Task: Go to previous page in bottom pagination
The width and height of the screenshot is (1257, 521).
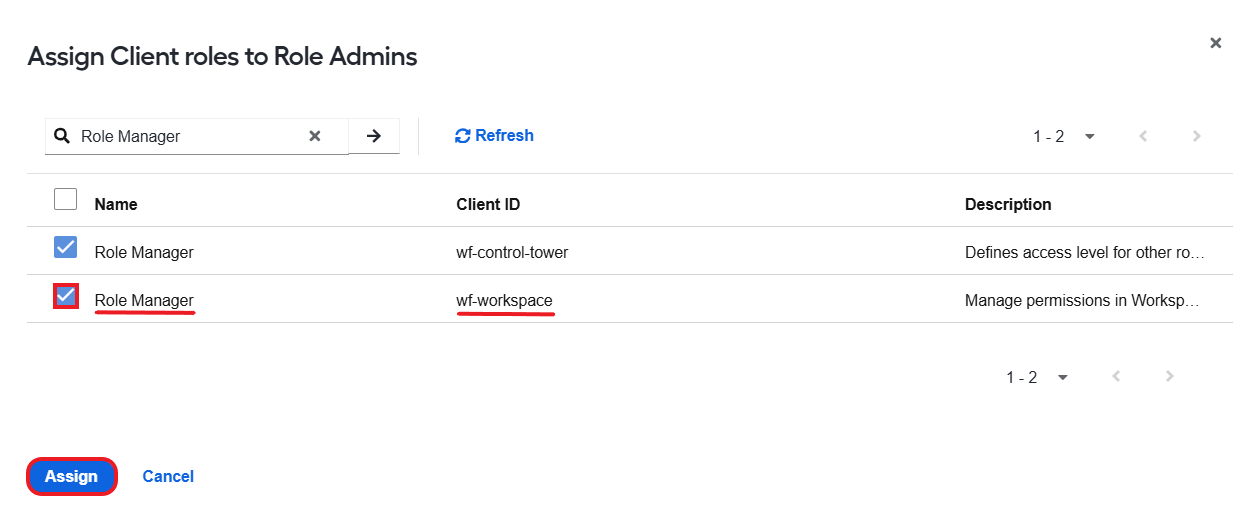Action: pyautogui.click(x=1116, y=377)
